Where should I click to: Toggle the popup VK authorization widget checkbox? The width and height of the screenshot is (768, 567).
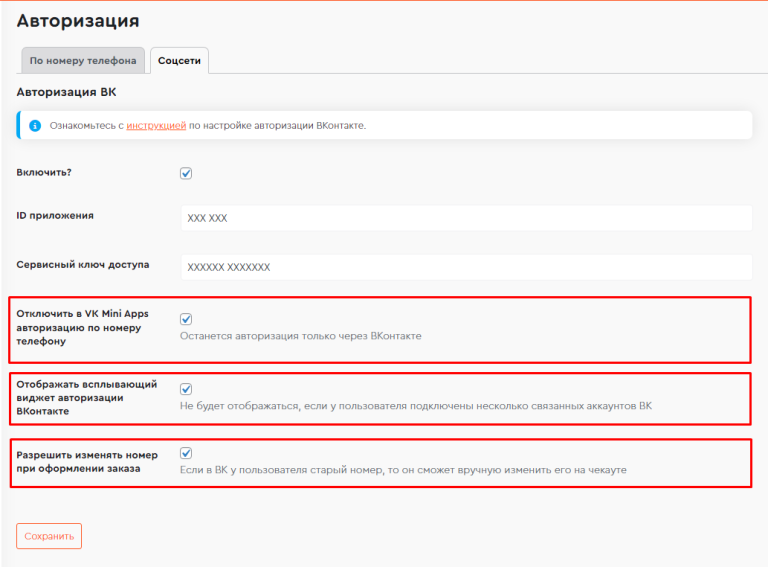[x=186, y=389]
